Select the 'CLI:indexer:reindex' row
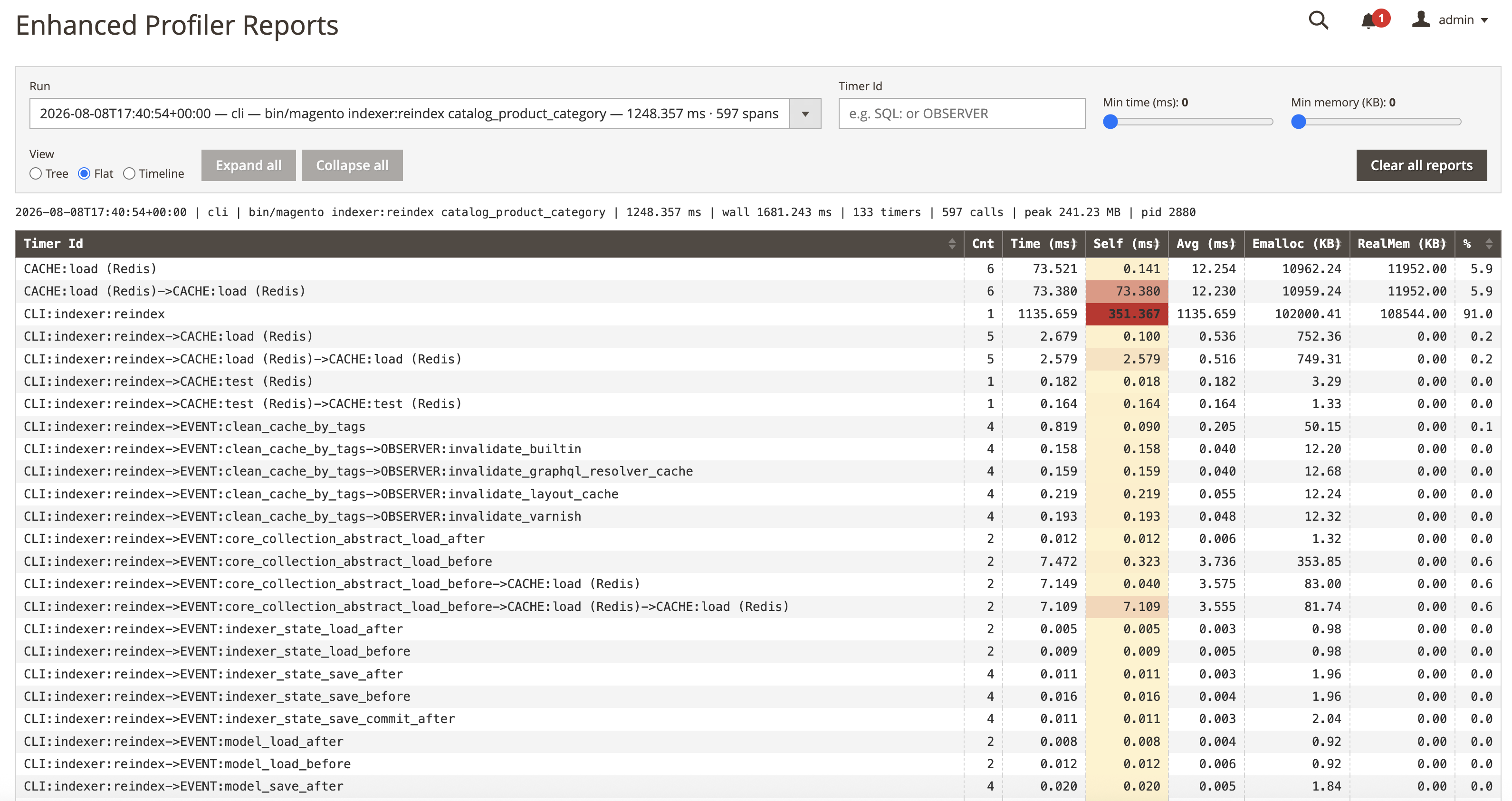1512x801 pixels. coord(758,314)
